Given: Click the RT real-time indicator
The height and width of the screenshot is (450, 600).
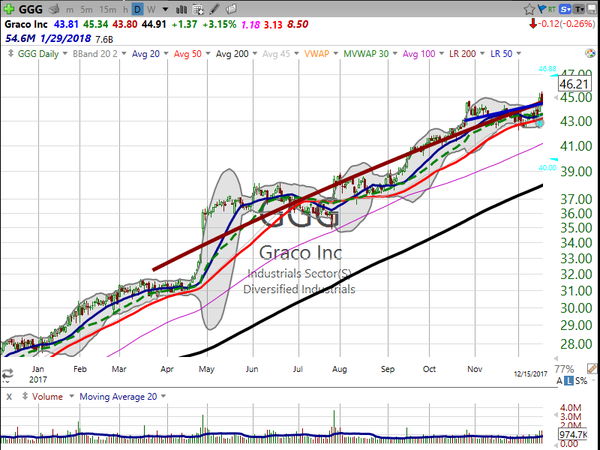Looking at the screenshot, I should coord(551,9).
